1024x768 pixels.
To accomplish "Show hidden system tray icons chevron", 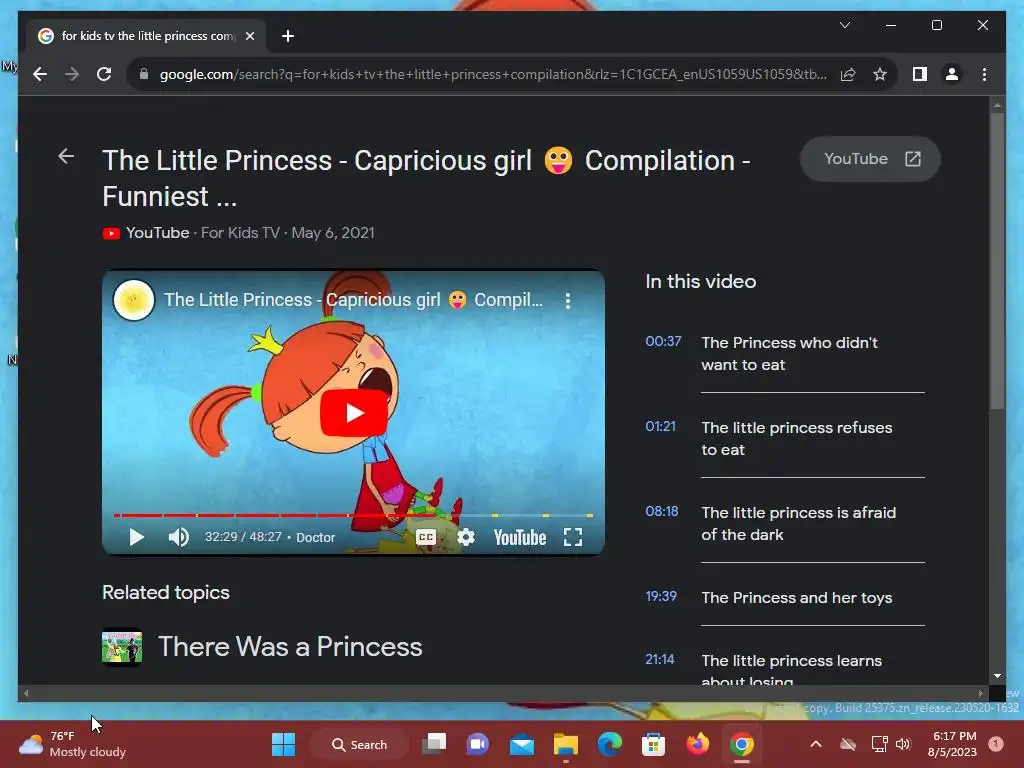I will pos(816,744).
